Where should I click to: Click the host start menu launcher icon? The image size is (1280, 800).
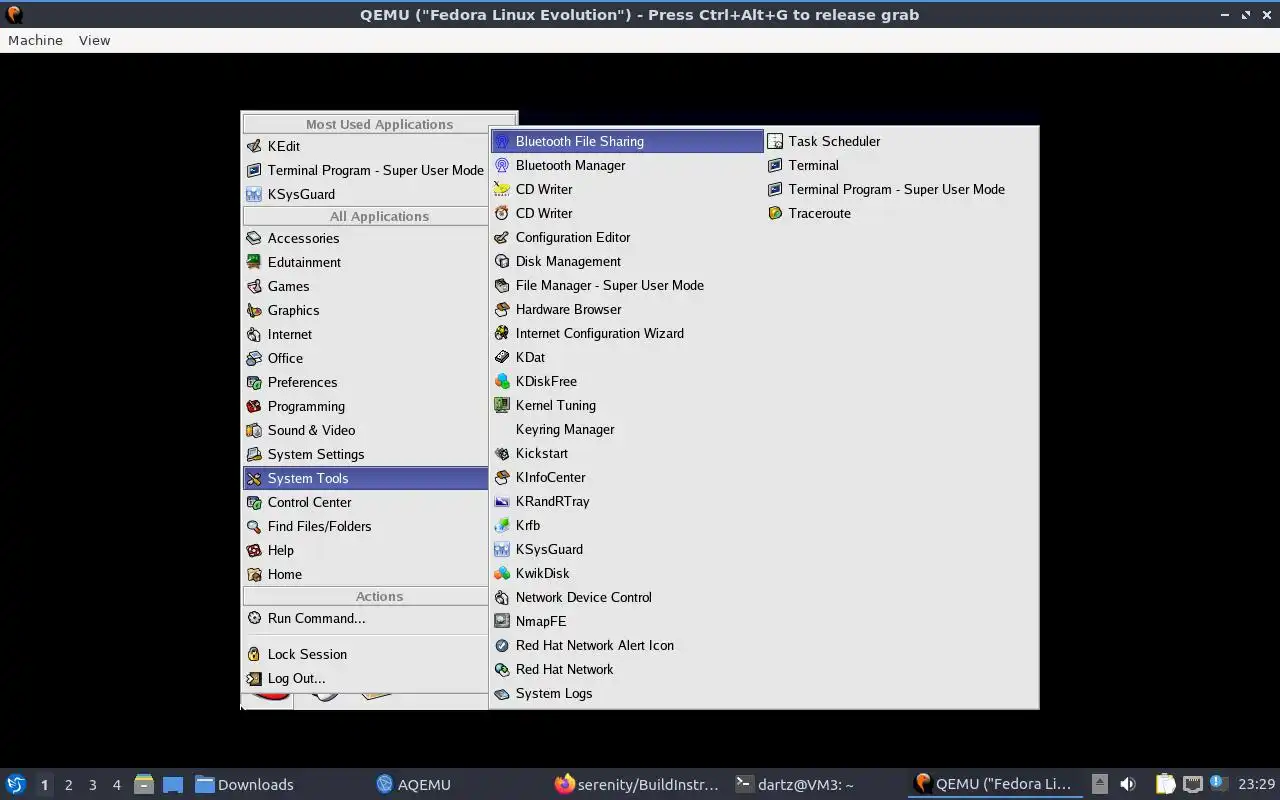[15, 785]
